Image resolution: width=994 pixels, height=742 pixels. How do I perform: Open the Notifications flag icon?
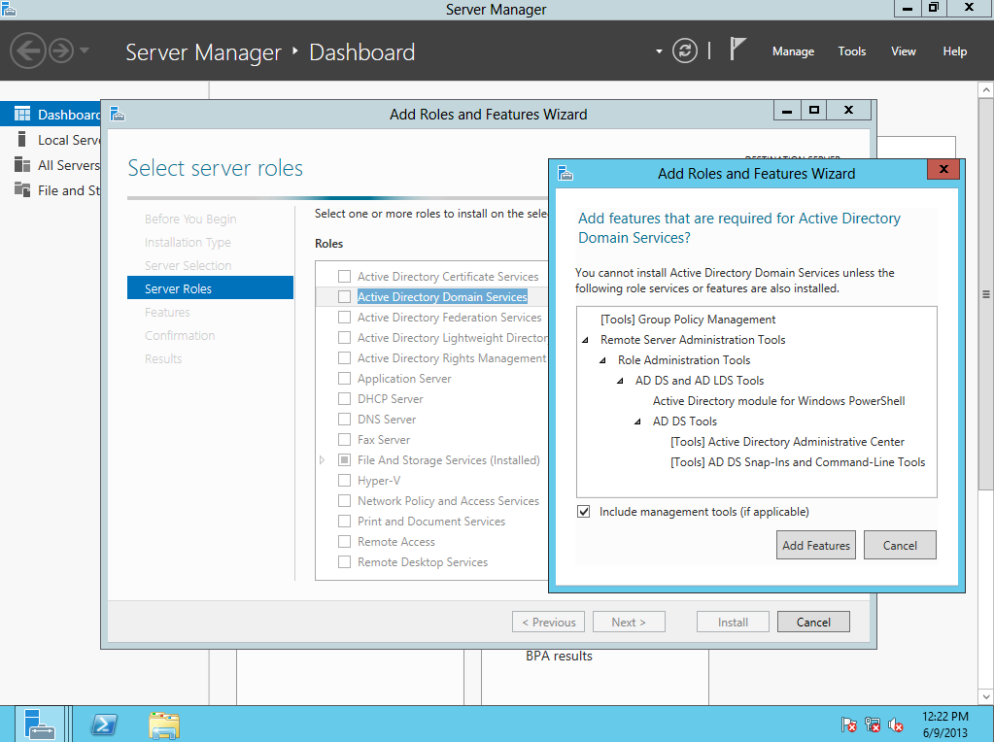(x=737, y=49)
